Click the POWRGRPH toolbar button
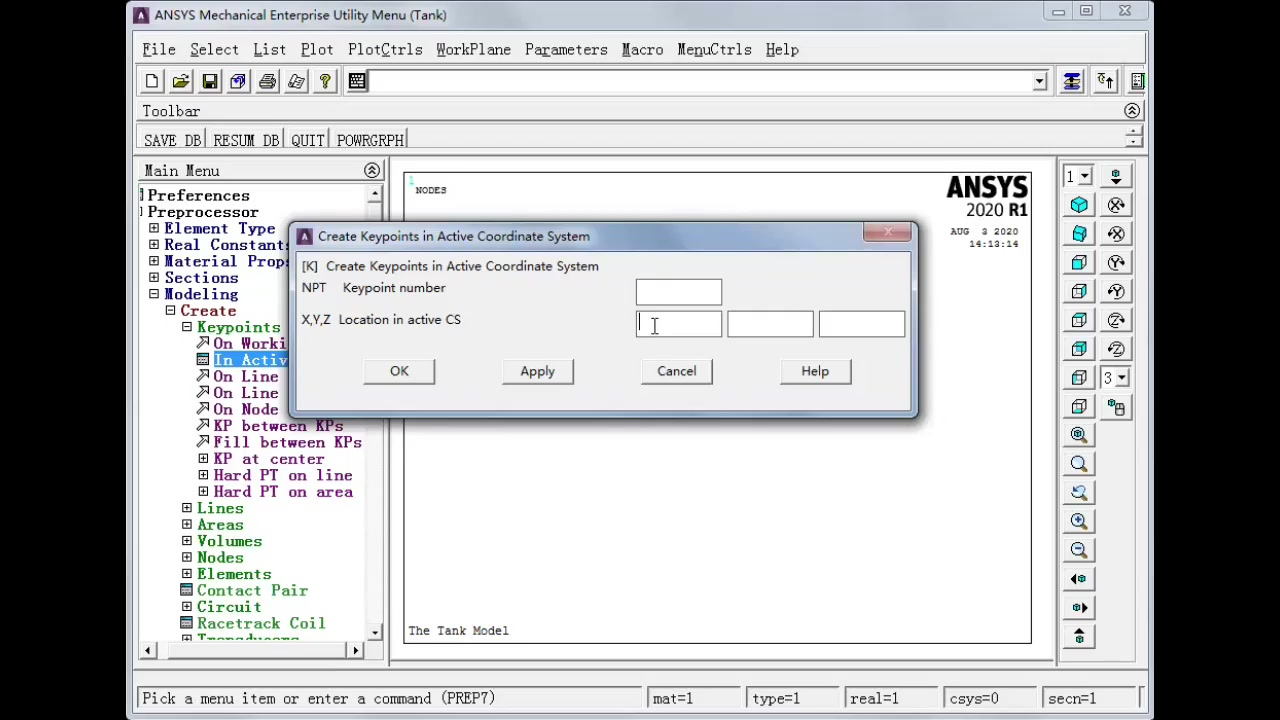Image resolution: width=1280 pixels, height=720 pixels. coord(370,140)
